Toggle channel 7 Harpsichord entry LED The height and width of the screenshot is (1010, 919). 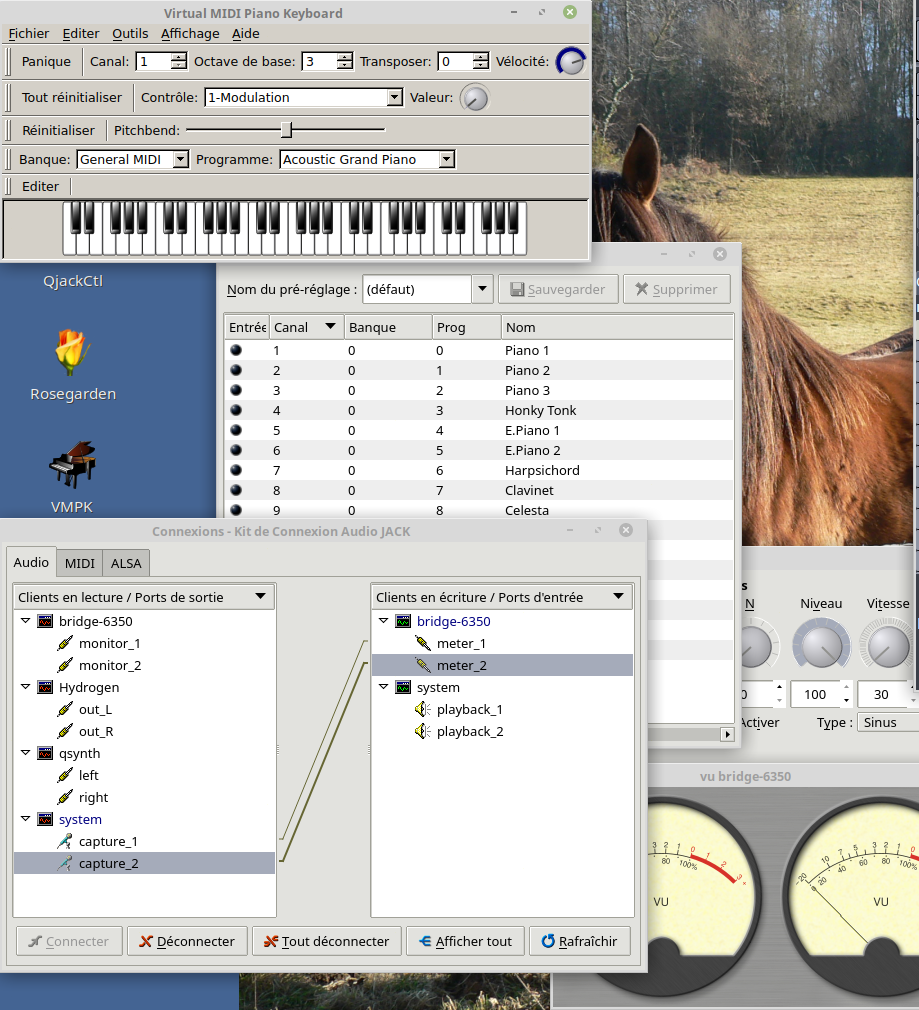[236, 470]
